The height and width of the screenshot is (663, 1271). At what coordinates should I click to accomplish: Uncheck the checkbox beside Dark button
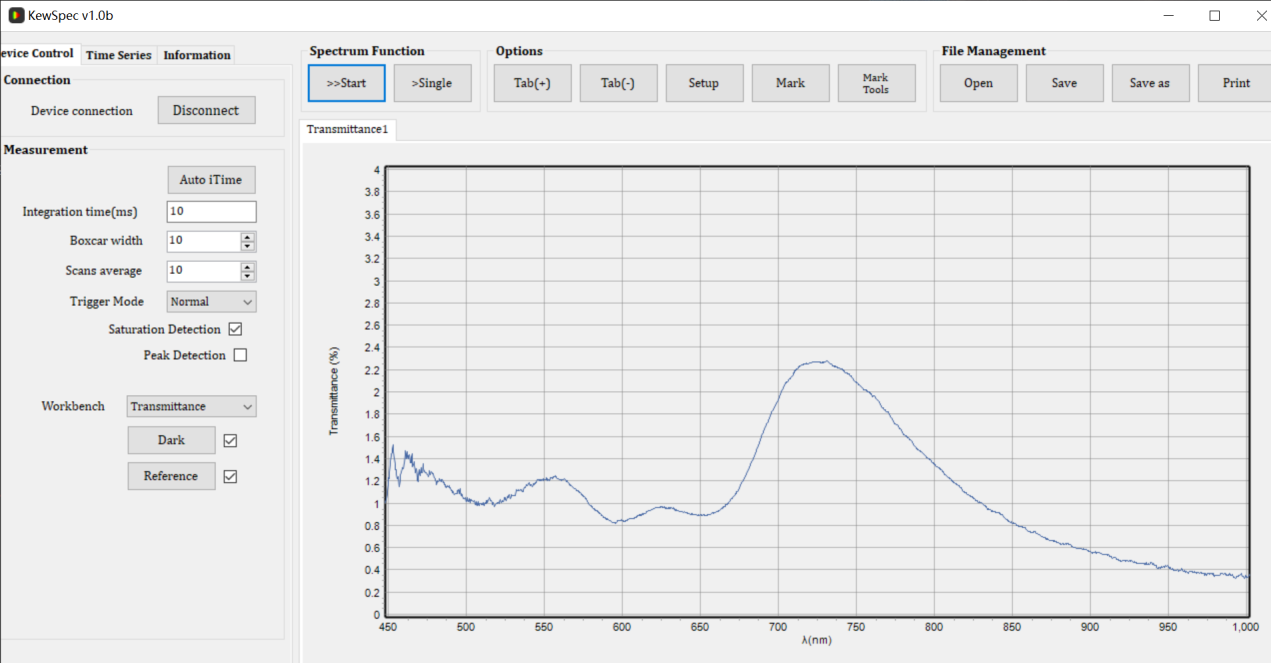[231, 440]
